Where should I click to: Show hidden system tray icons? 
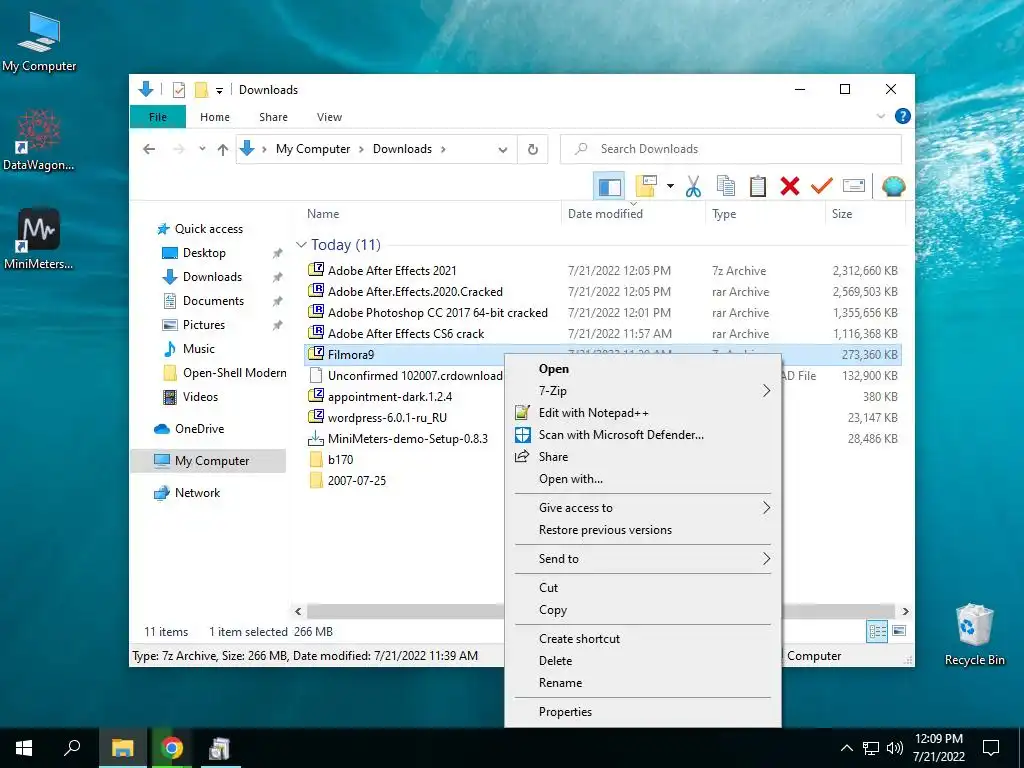846,748
